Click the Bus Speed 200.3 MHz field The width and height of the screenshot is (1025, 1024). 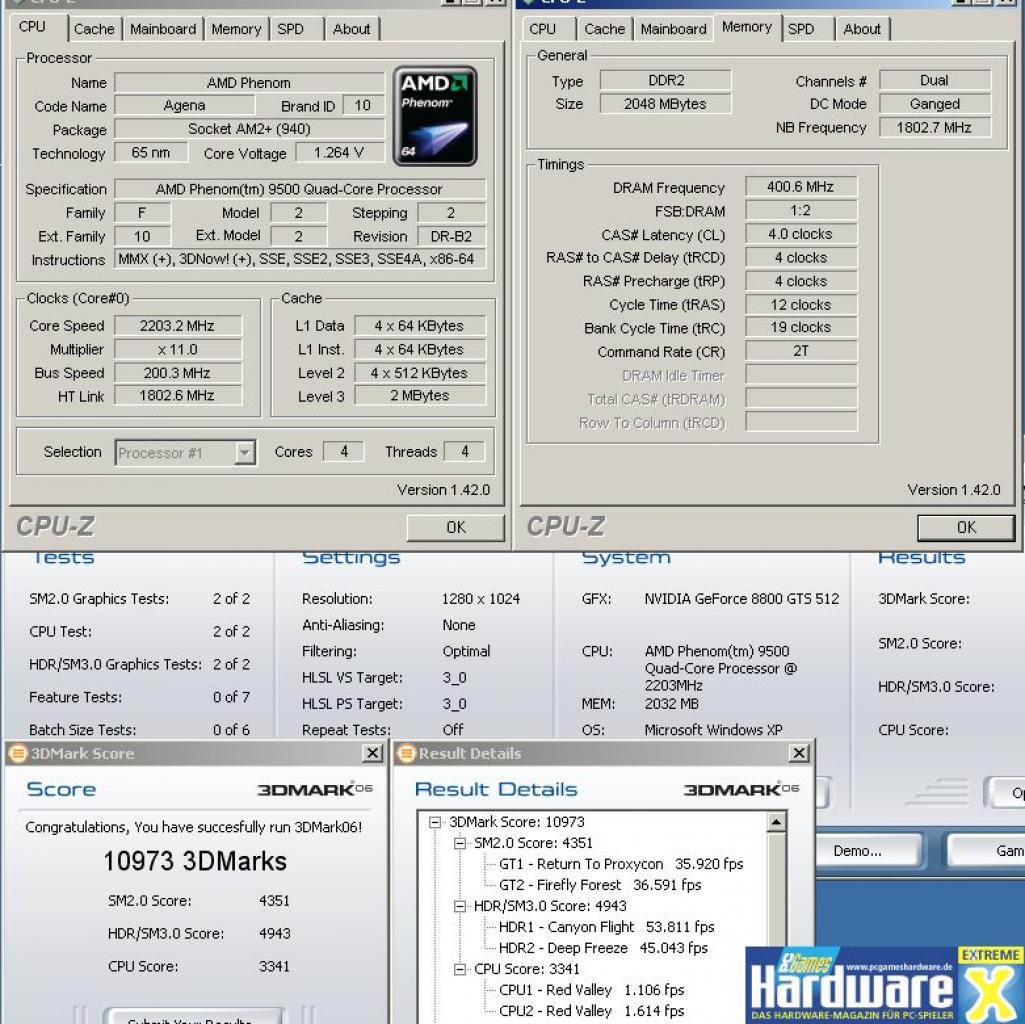click(178, 373)
